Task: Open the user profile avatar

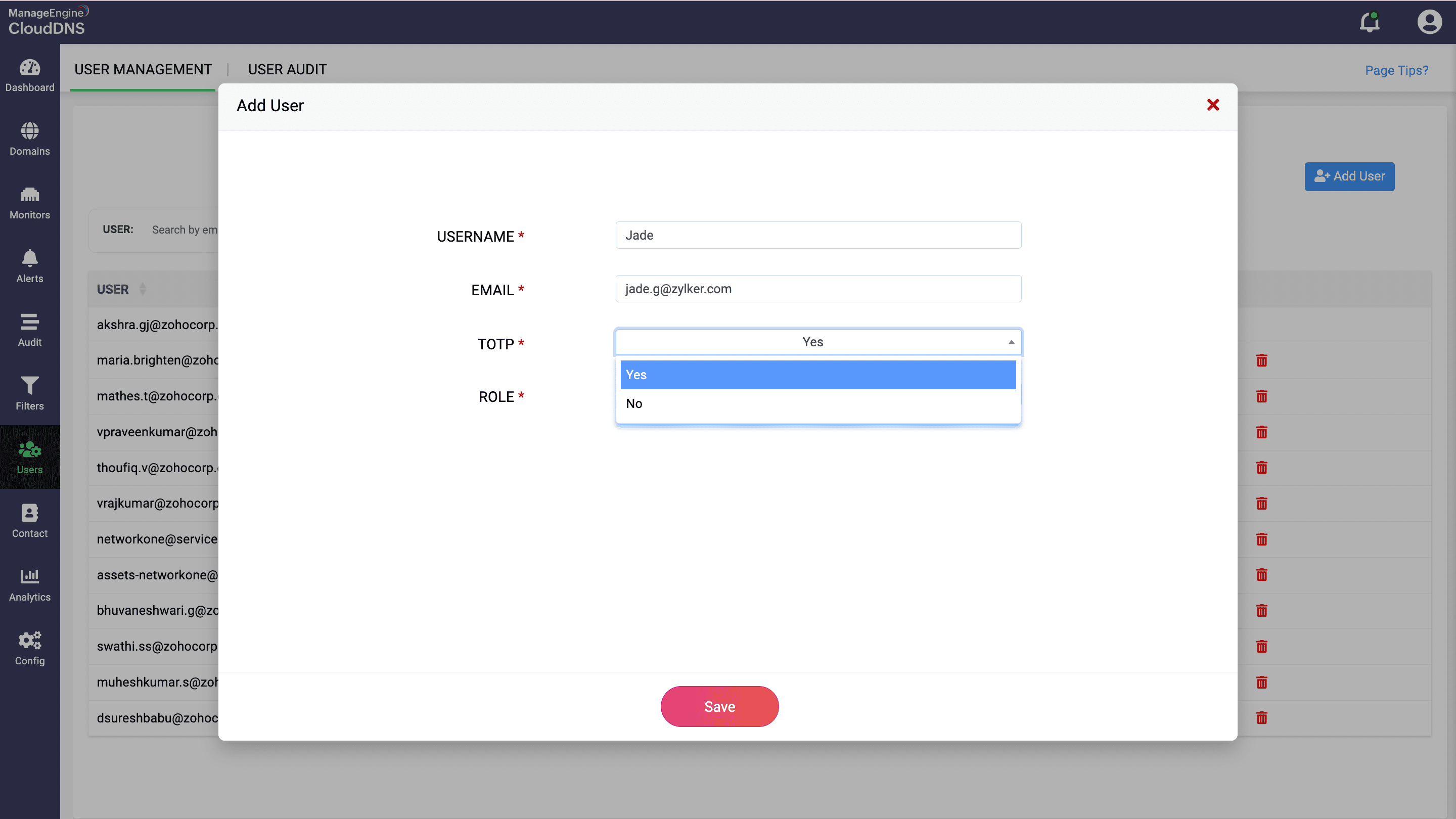Action: tap(1429, 22)
